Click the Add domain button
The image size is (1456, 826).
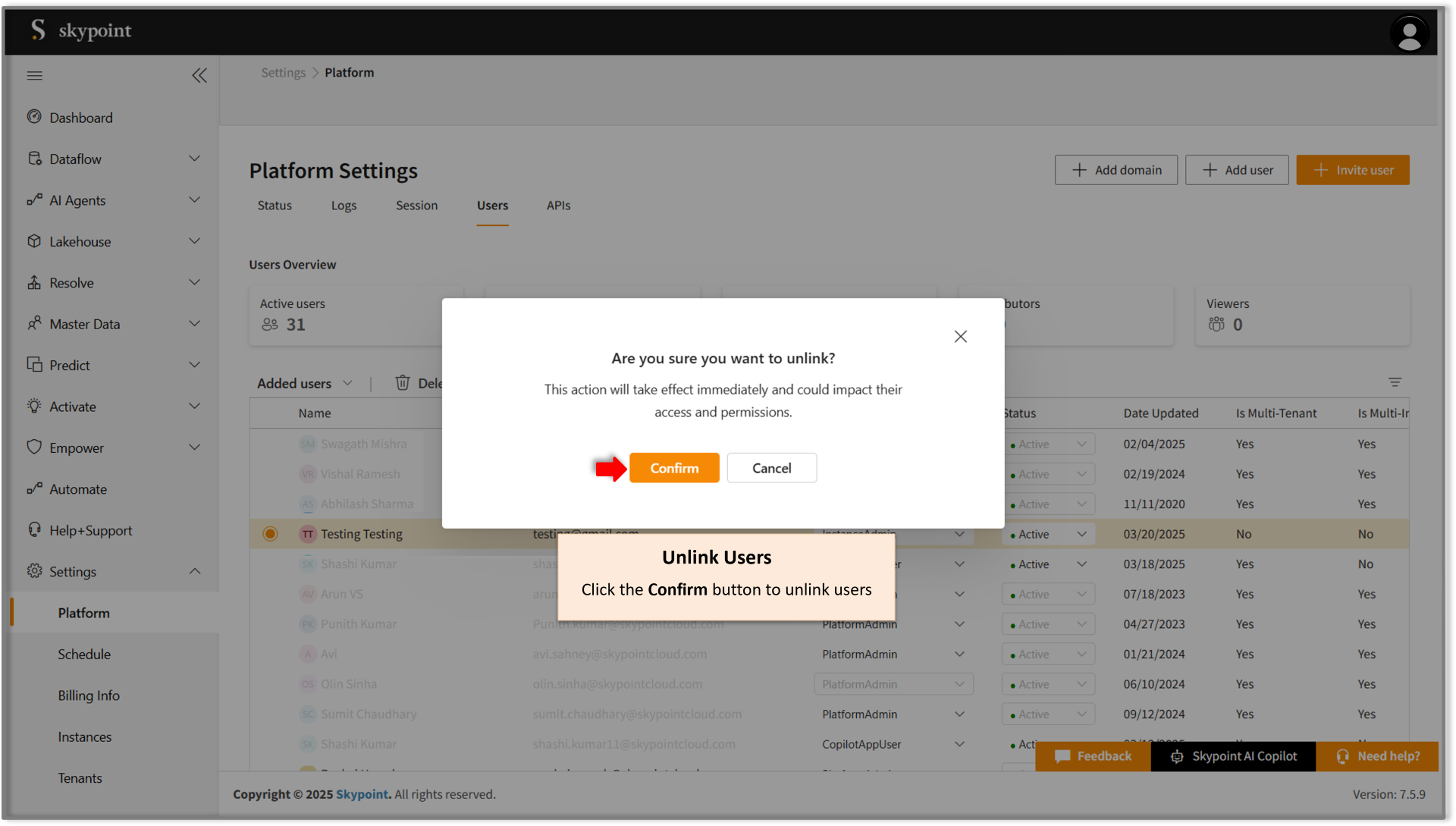(x=1116, y=169)
